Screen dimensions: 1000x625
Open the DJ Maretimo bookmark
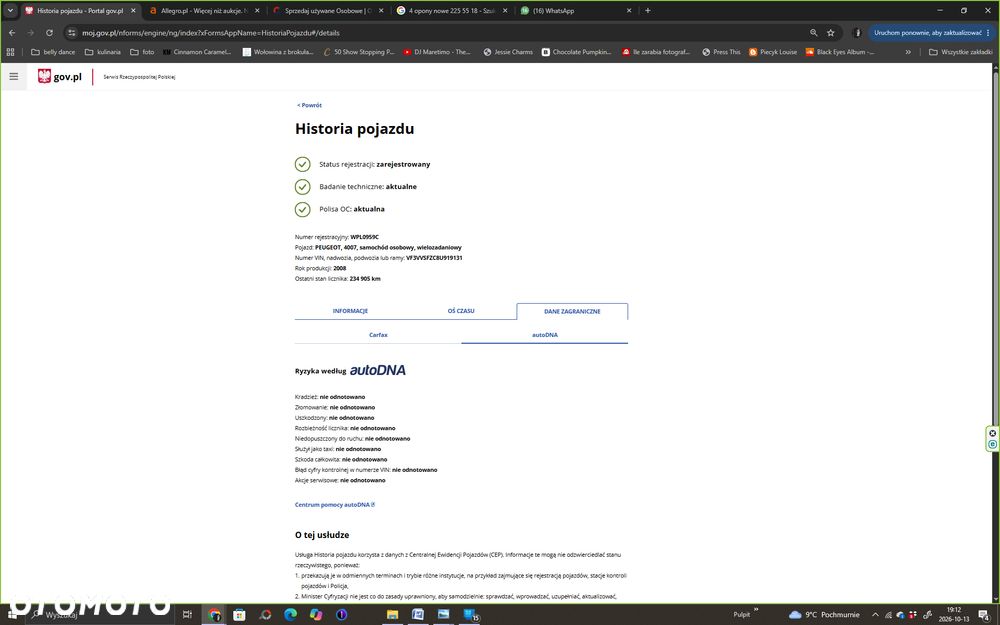coord(436,52)
